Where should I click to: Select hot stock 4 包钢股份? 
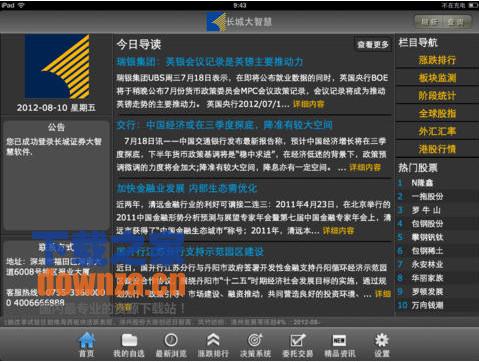pyautogui.click(x=437, y=224)
